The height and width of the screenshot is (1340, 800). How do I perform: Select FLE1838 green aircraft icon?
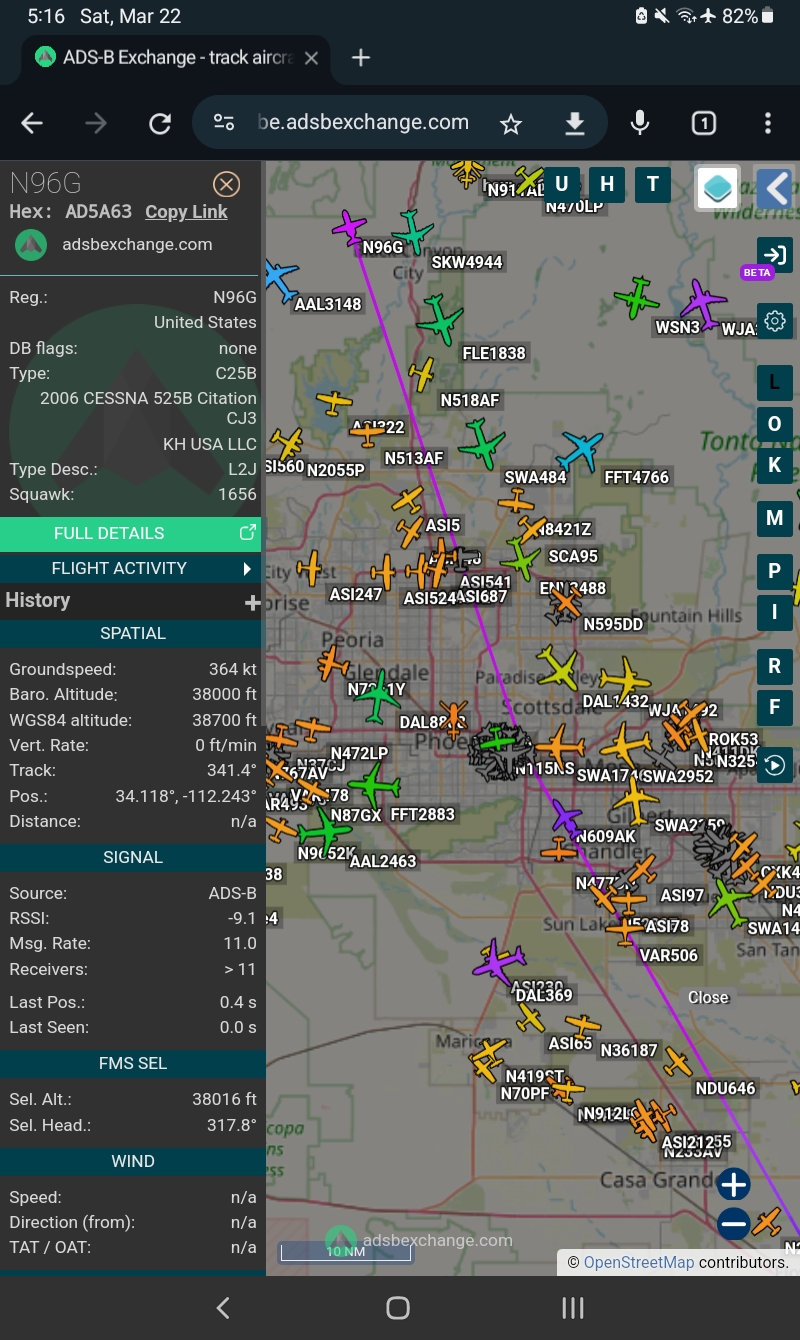440,320
